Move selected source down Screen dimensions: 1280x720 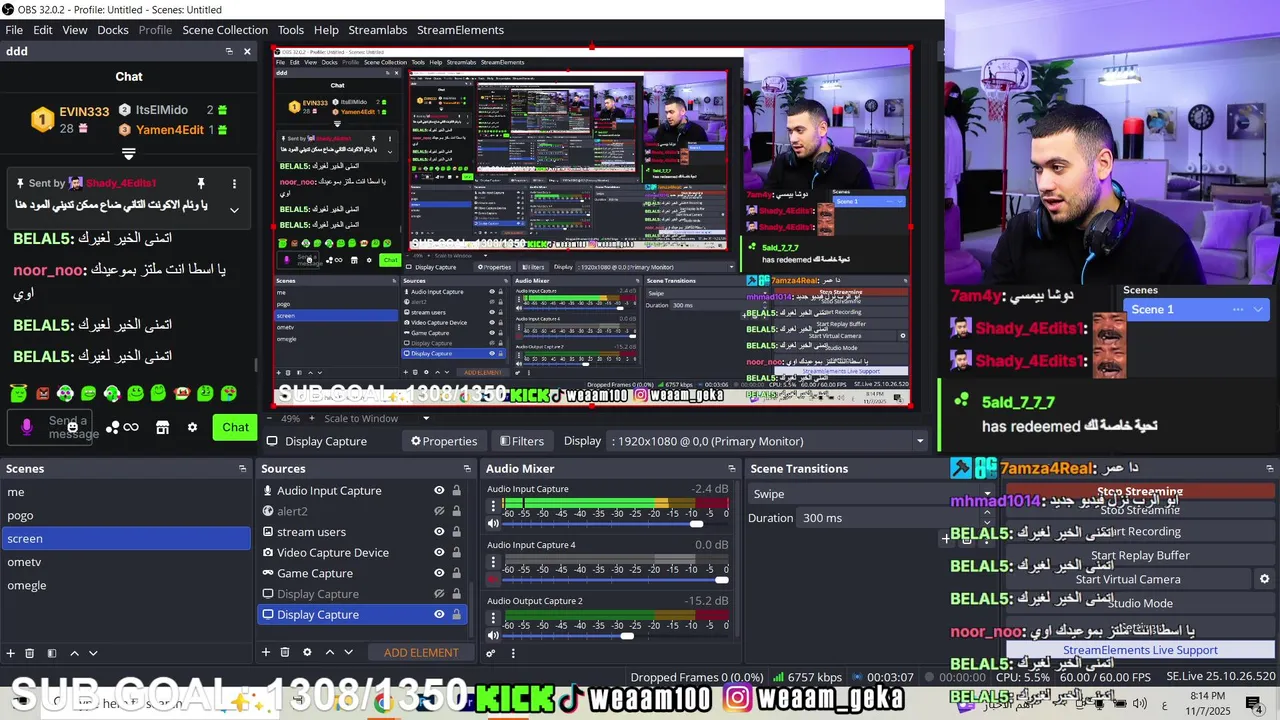point(348,652)
